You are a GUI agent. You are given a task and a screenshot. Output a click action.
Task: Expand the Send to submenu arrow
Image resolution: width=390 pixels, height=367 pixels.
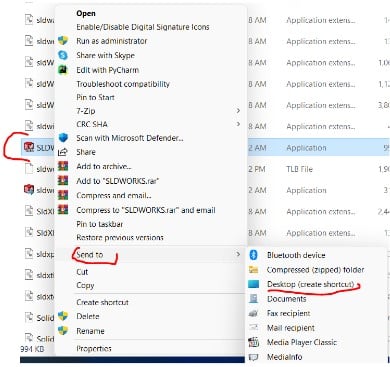(238, 254)
